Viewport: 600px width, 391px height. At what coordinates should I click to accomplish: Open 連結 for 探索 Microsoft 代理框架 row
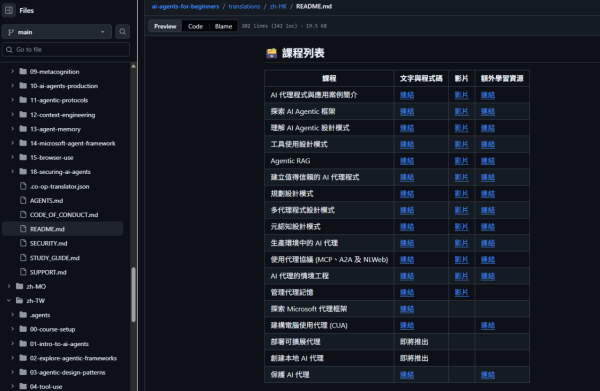[407, 309]
